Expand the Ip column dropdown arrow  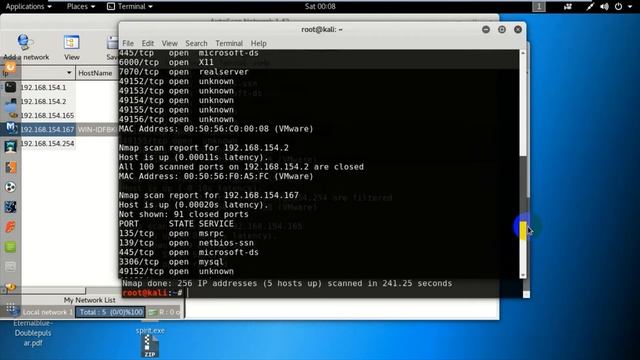pyautogui.click(x=69, y=73)
